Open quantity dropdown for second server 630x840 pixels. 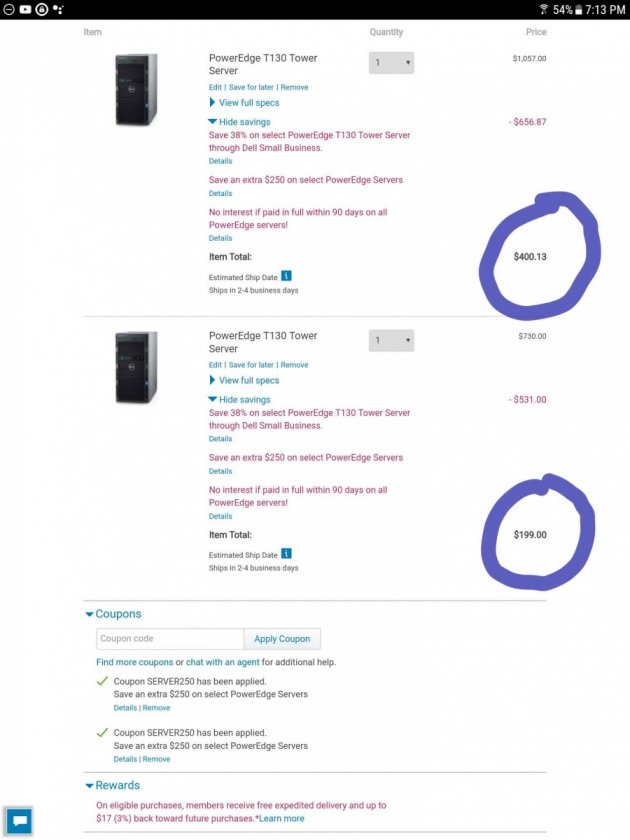click(x=391, y=340)
